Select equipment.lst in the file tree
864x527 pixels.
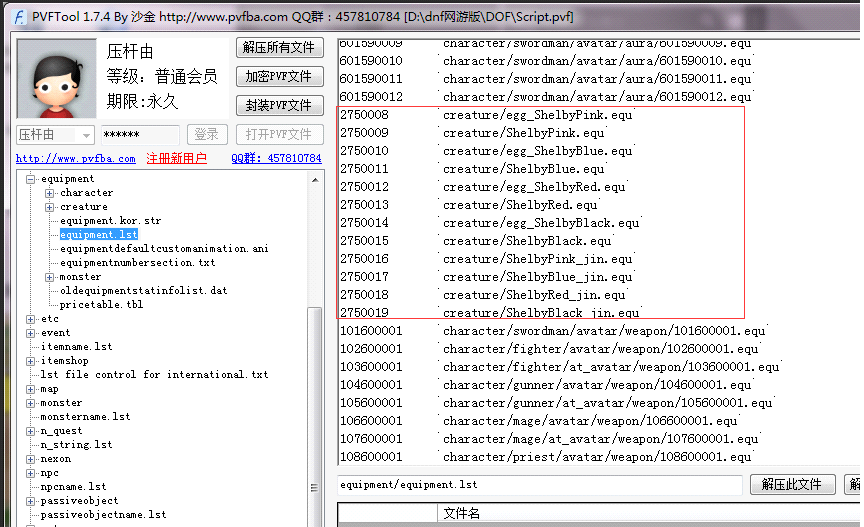point(98,235)
